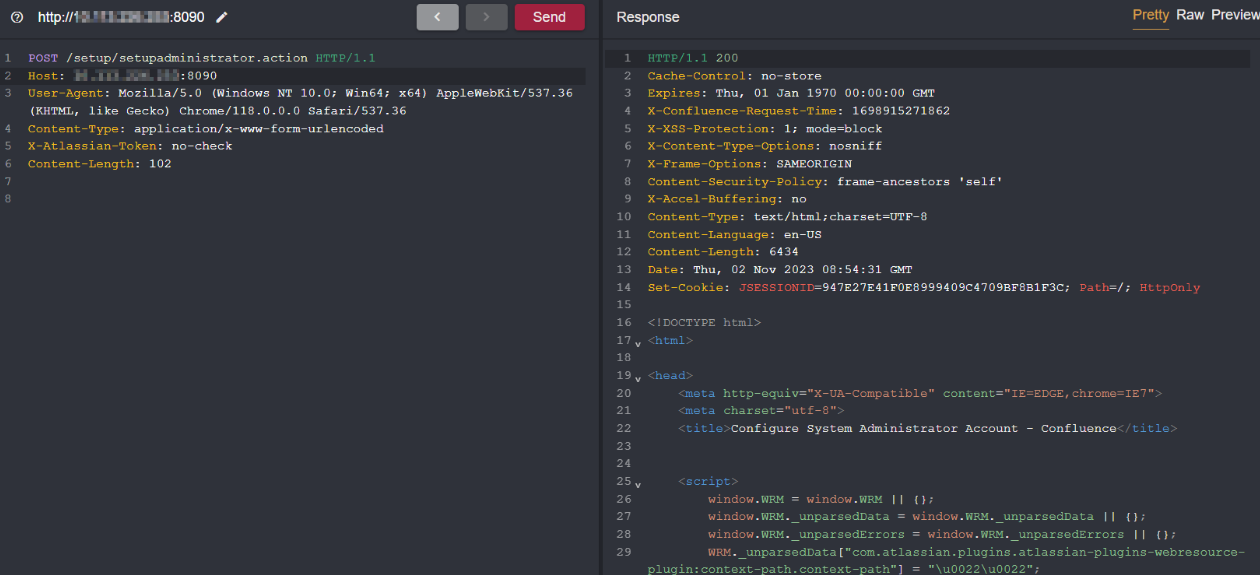Click the Set-Cookie JSESSIONID response line
The height and width of the screenshot is (575, 1260).
923,287
